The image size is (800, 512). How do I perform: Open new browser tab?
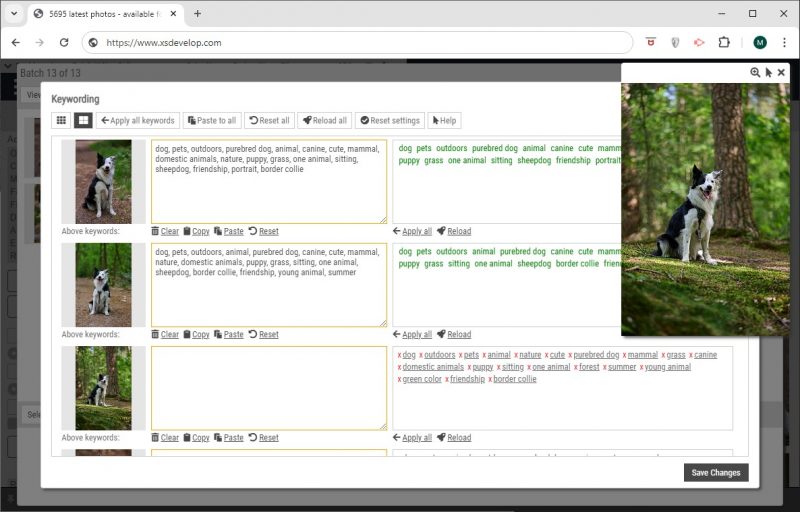[x=197, y=14]
